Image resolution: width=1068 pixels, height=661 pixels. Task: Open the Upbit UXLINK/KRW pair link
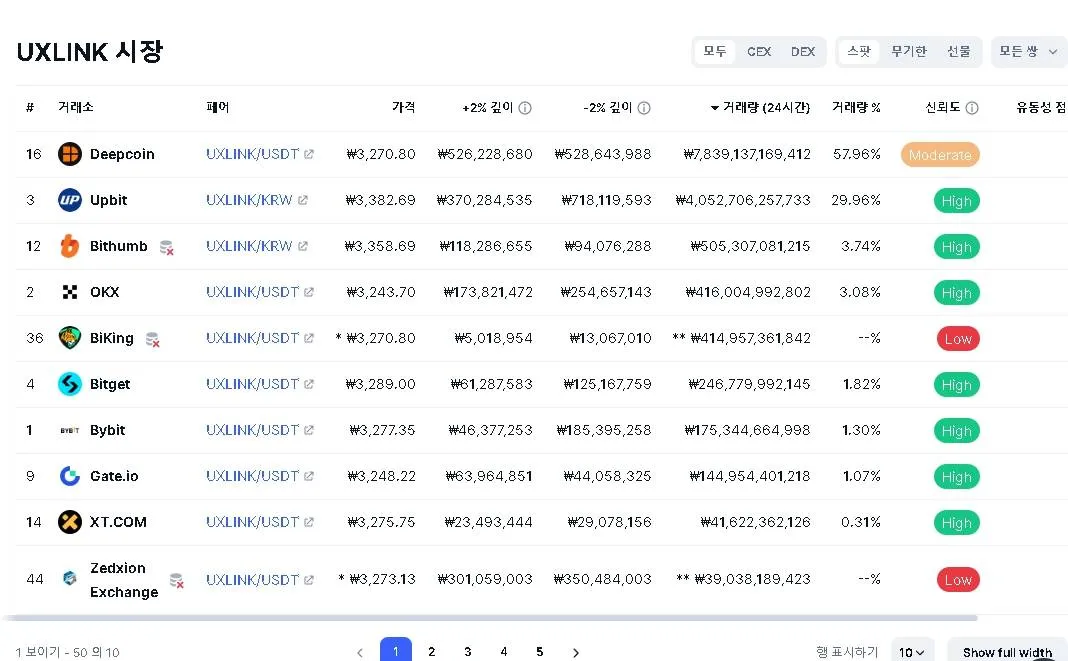249,200
